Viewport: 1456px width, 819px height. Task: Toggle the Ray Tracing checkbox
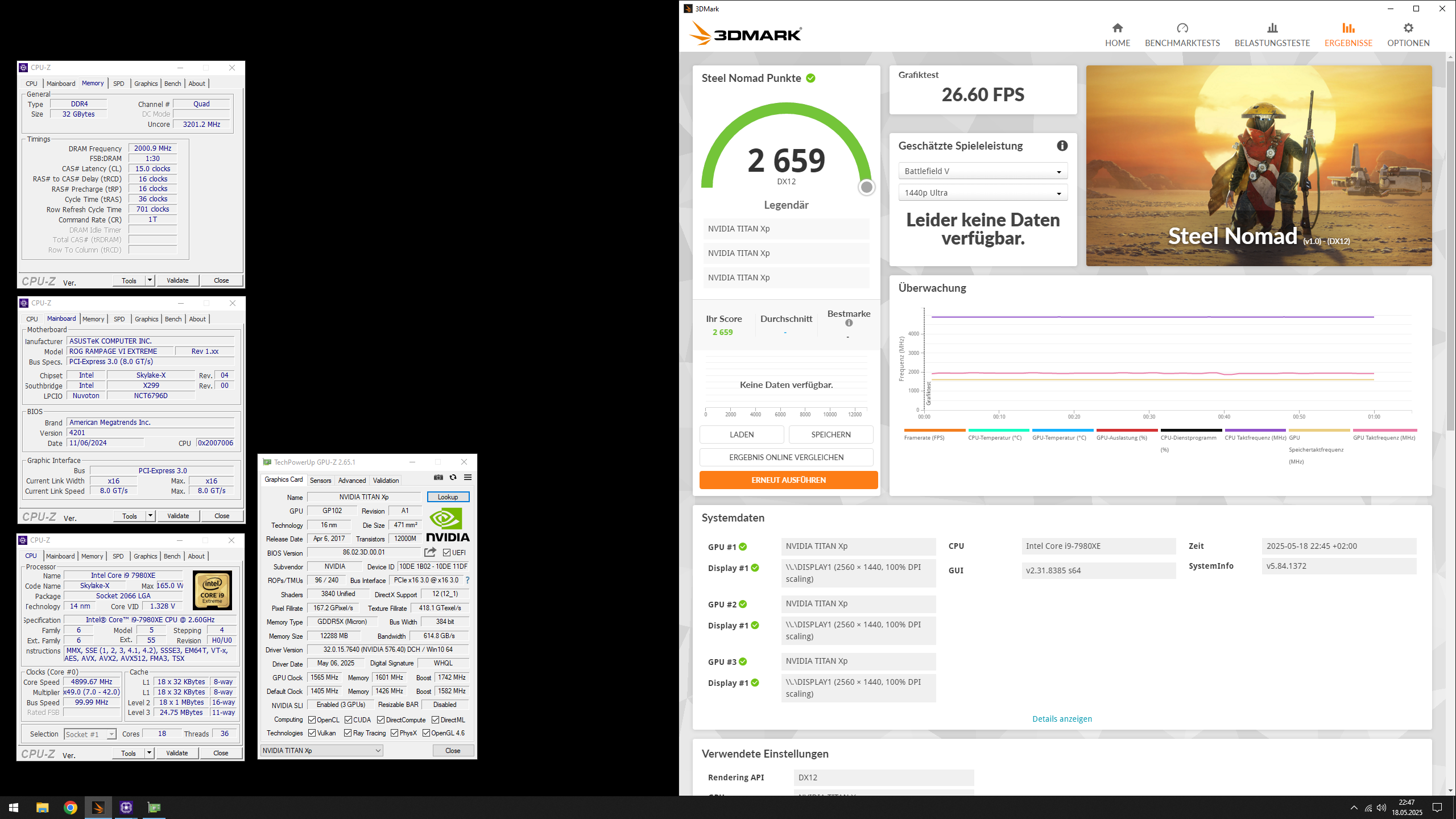[x=348, y=733]
